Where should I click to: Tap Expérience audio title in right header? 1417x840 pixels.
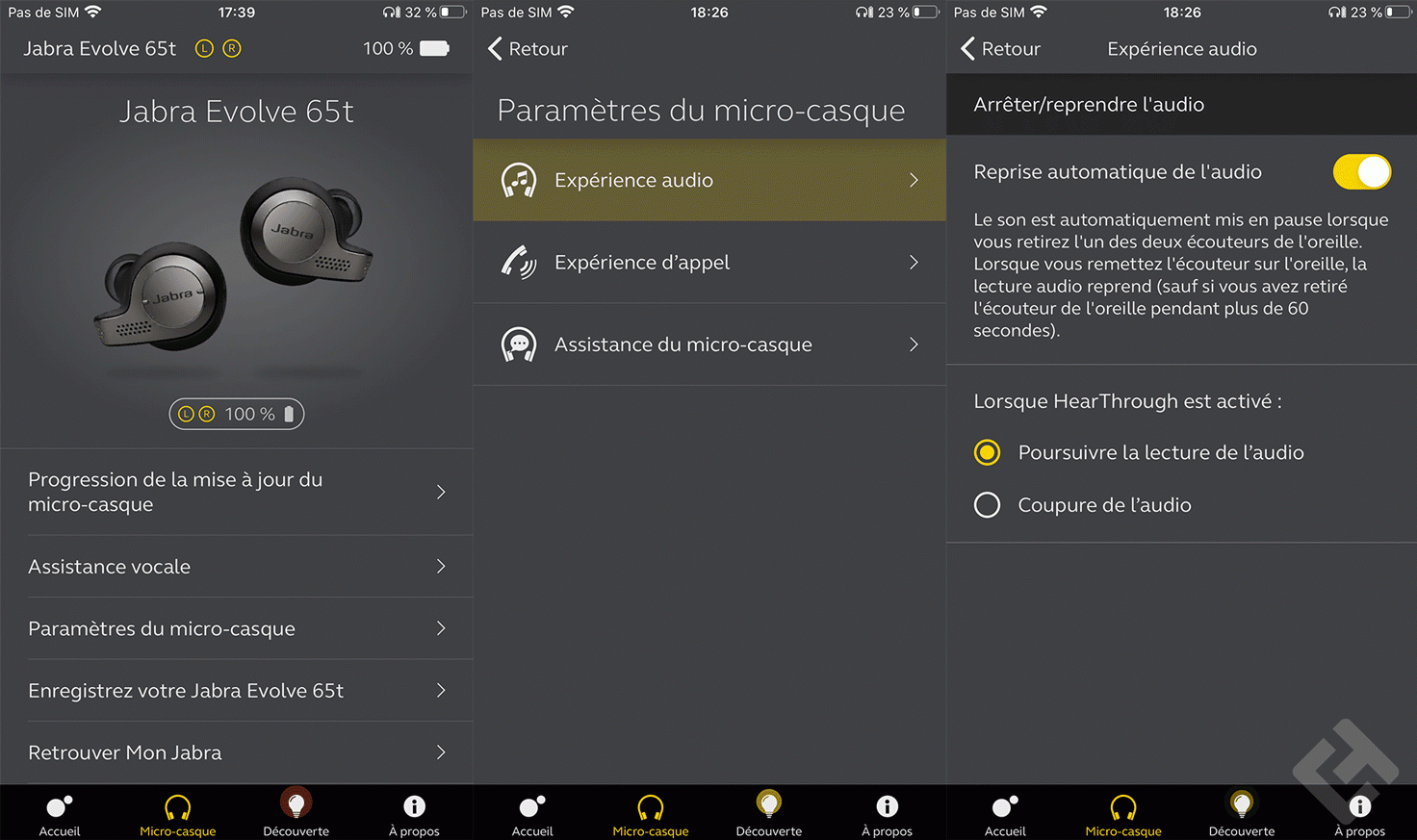(x=1182, y=49)
